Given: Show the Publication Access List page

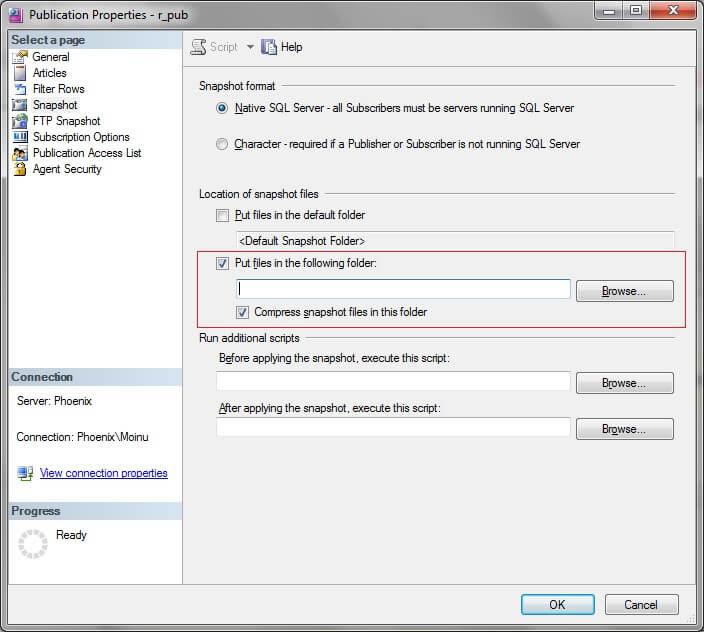Looking at the screenshot, I should click(x=87, y=153).
